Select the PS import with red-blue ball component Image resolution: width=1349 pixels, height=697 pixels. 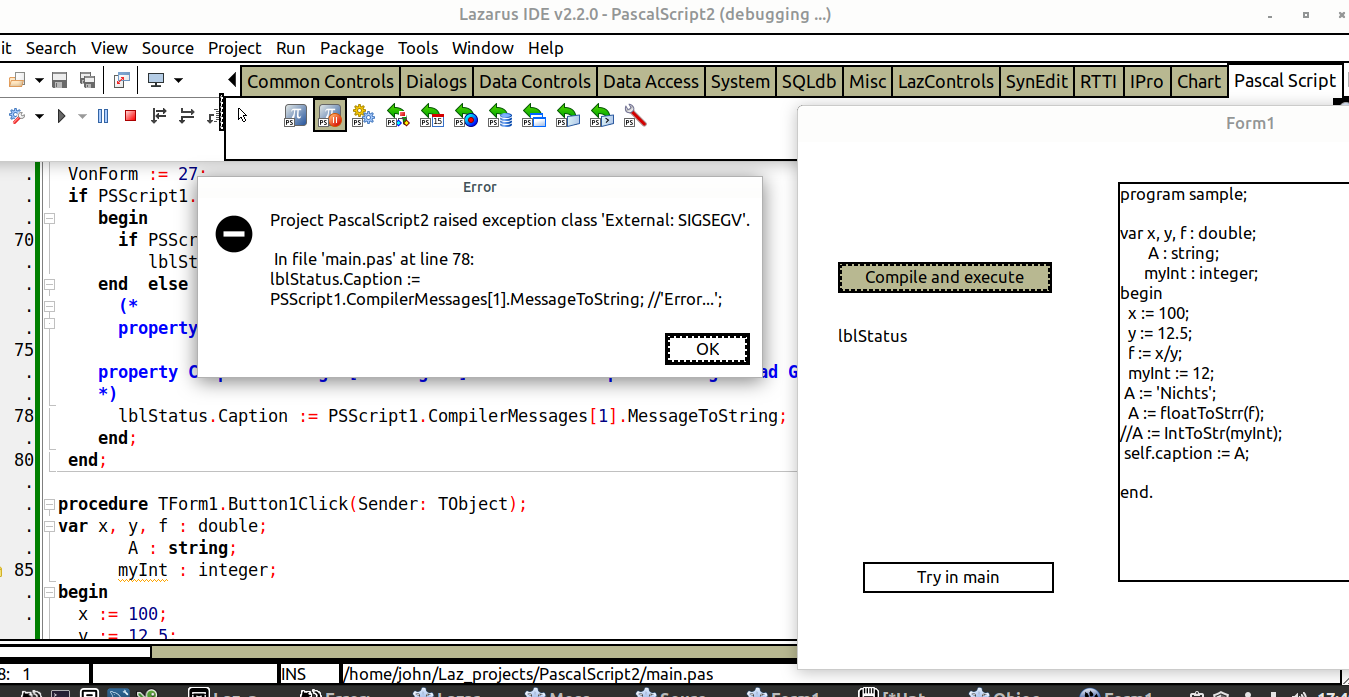466,116
